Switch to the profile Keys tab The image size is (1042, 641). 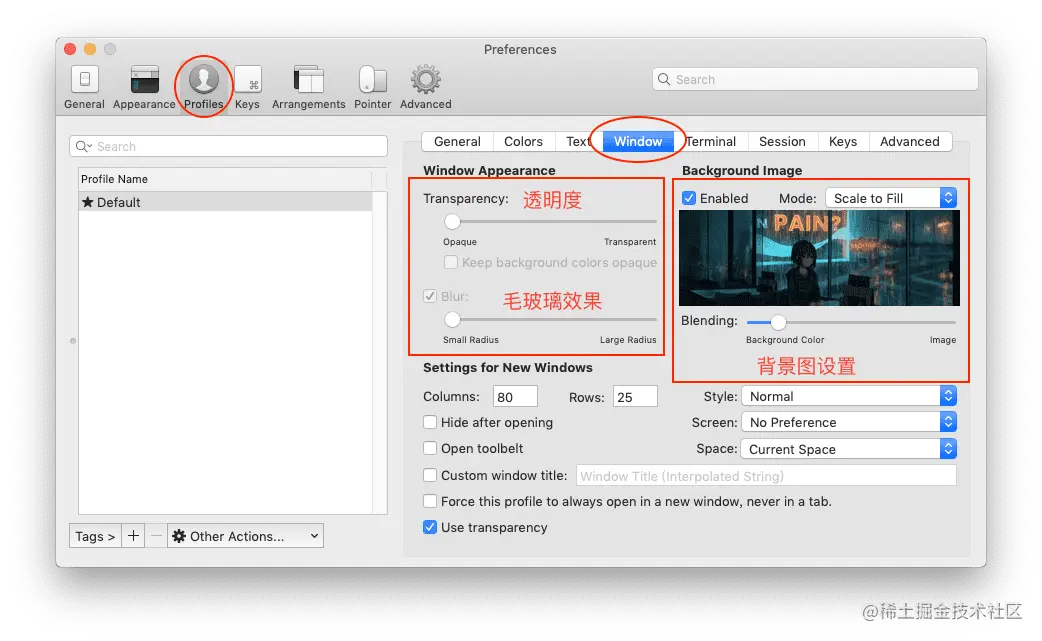click(x=843, y=141)
